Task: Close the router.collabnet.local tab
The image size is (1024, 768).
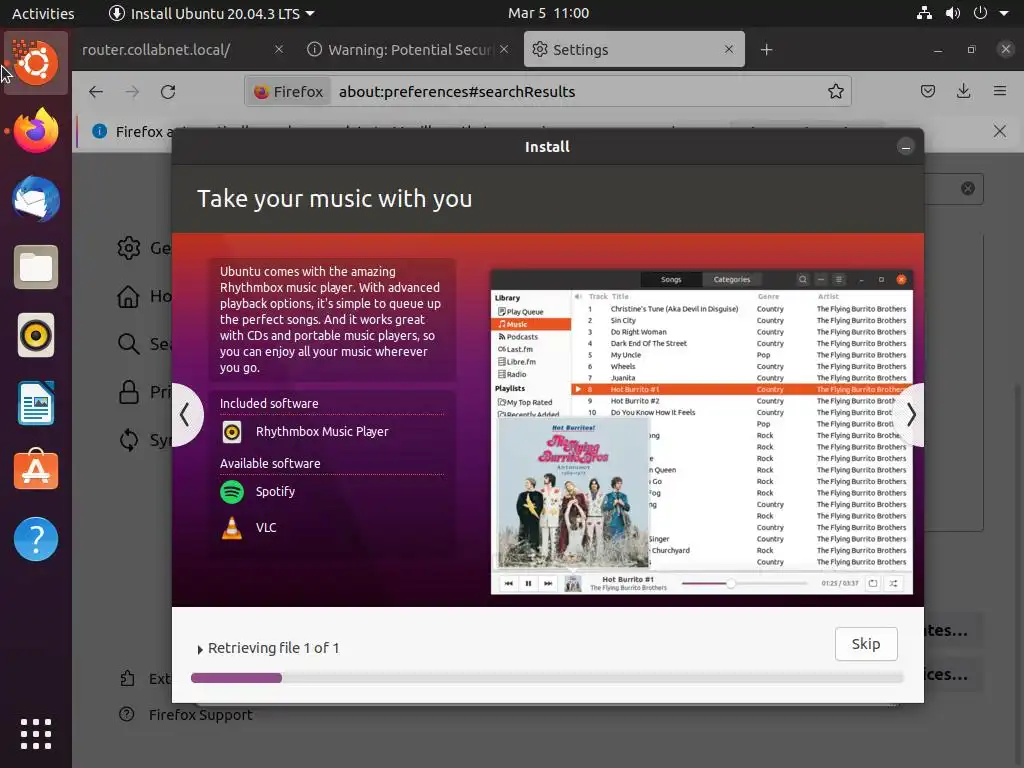Action: point(279,49)
